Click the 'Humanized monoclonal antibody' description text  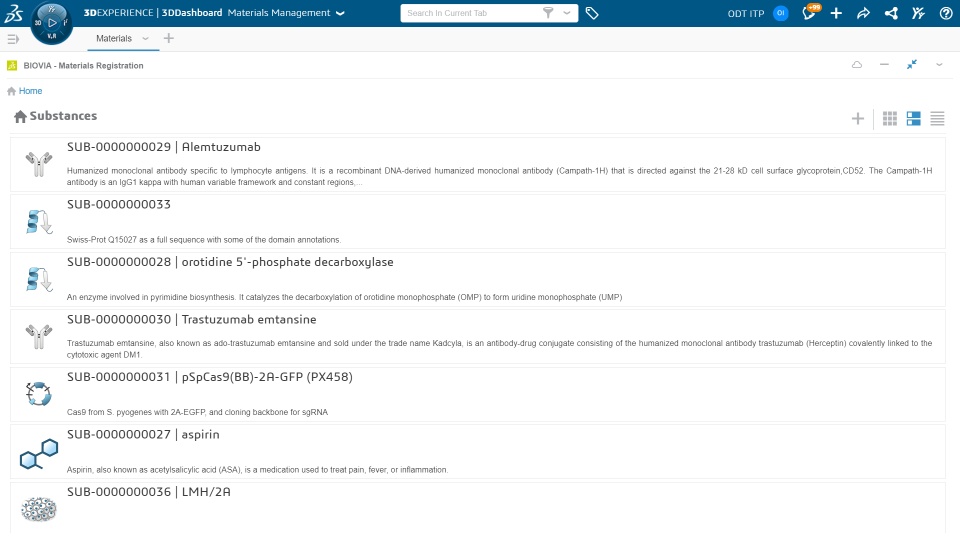pos(500,176)
